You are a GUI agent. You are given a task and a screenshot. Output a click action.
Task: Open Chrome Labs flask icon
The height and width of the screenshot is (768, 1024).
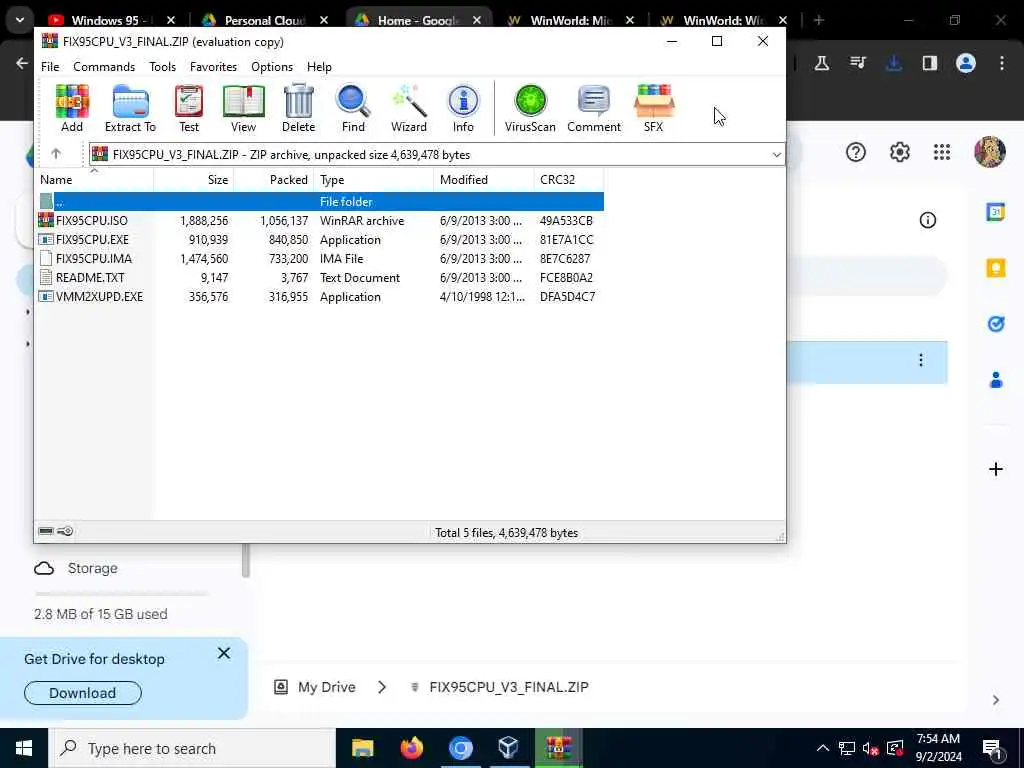822,63
